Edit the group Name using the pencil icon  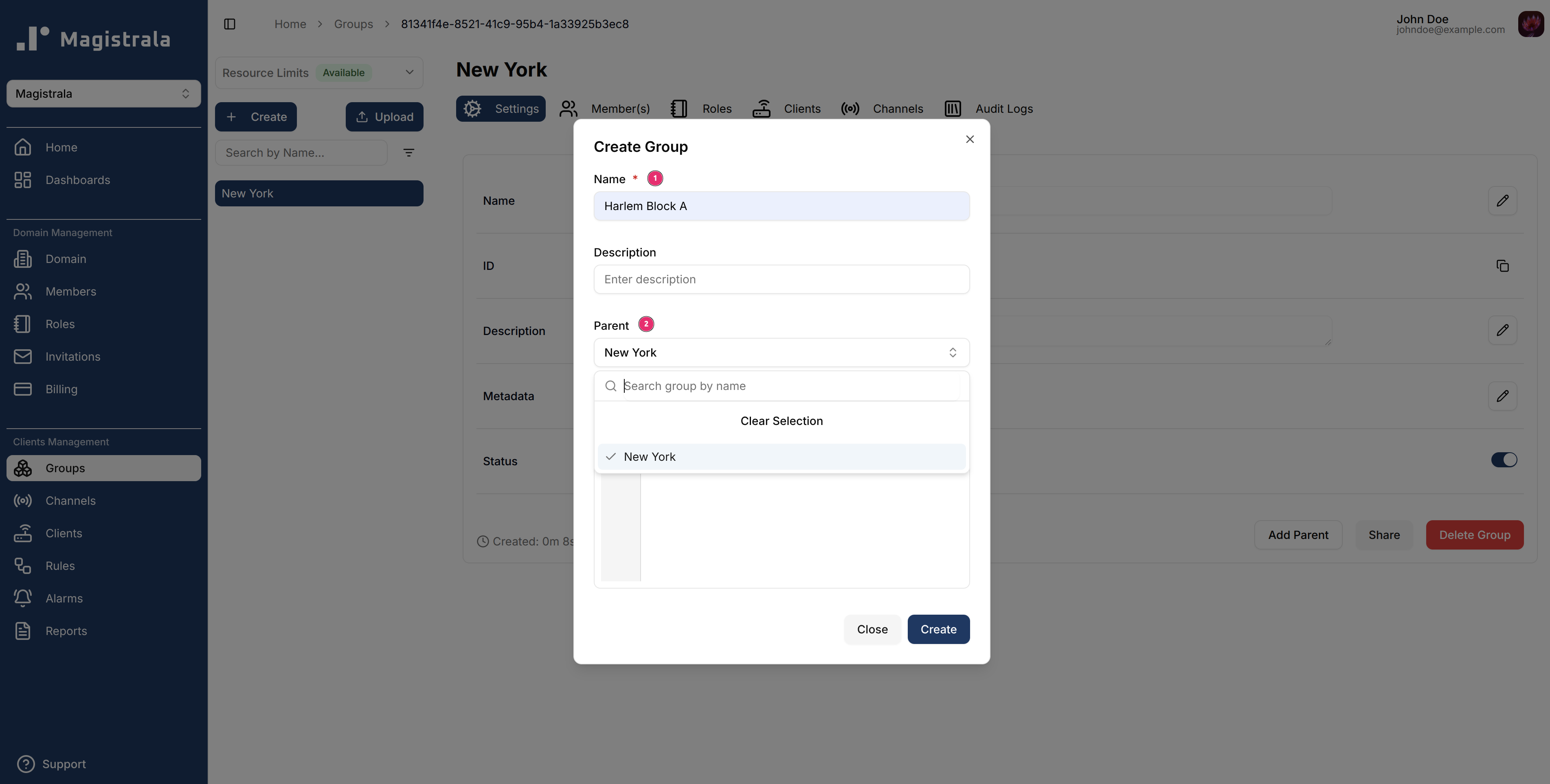pyautogui.click(x=1502, y=200)
